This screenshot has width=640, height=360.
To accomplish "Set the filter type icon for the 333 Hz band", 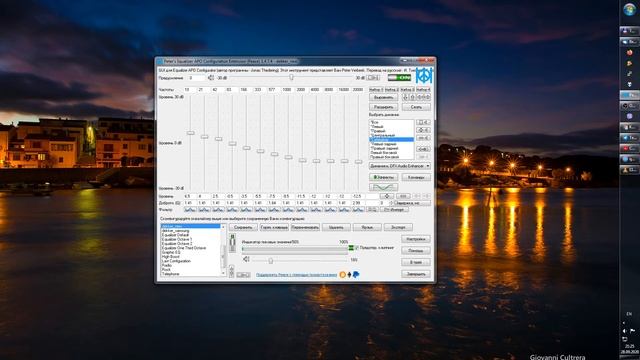I will (x=260, y=209).
